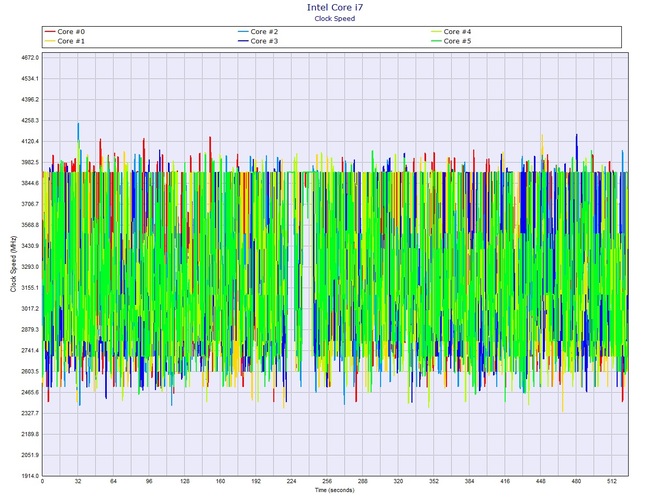Click the 4396.2 y-axis value
The image size is (670, 502).
point(30,100)
